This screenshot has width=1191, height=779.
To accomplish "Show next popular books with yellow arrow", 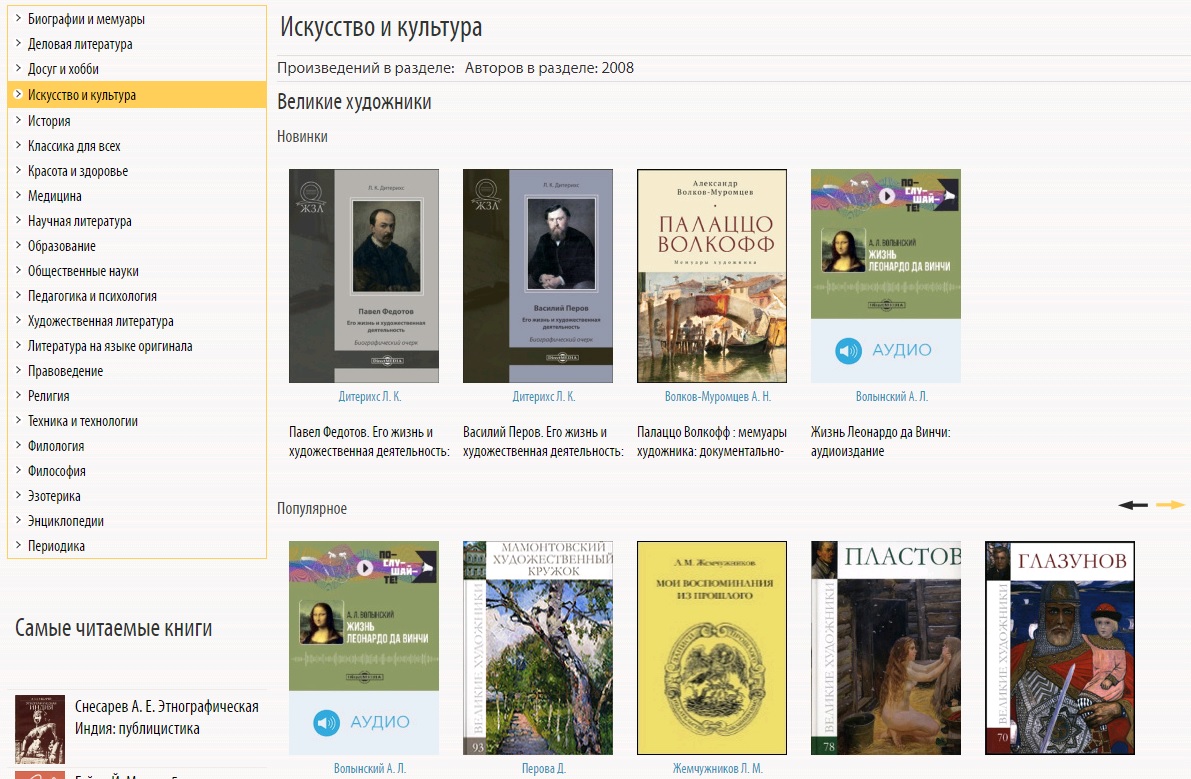I will (1170, 505).
